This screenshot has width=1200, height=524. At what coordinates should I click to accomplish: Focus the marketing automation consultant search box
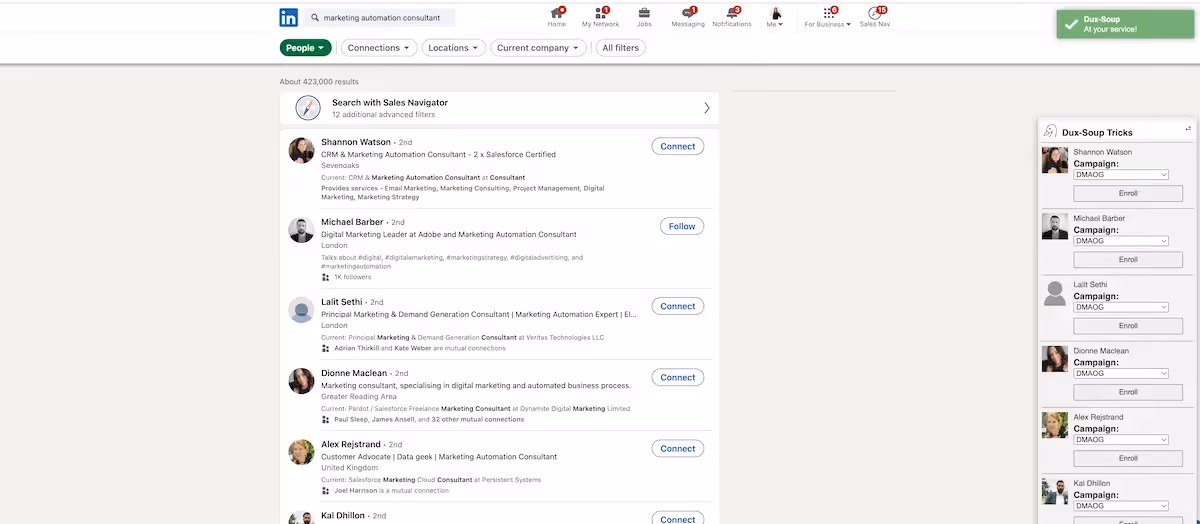pyautogui.click(x=380, y=18)
